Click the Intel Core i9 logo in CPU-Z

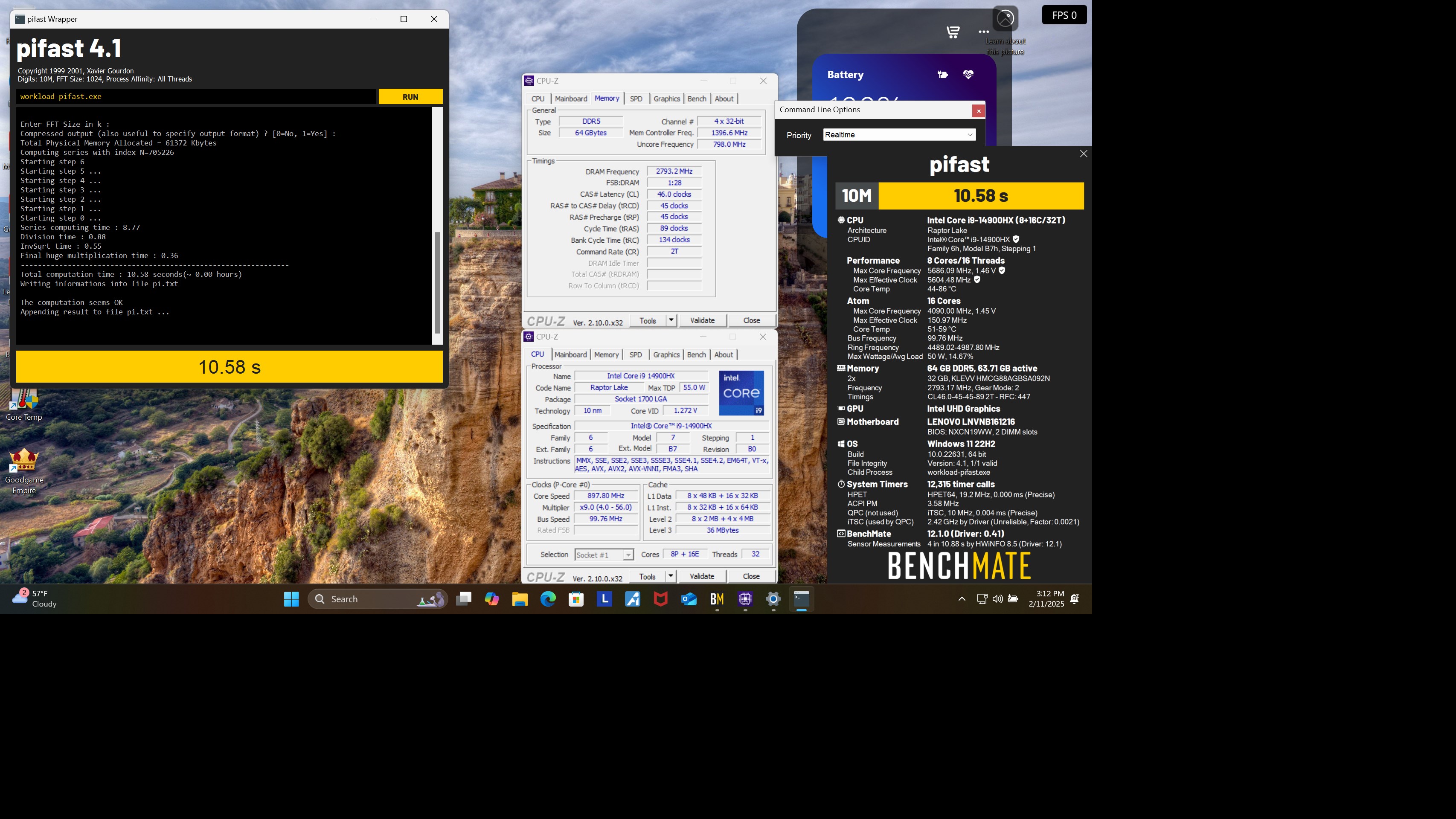point(741,393)
